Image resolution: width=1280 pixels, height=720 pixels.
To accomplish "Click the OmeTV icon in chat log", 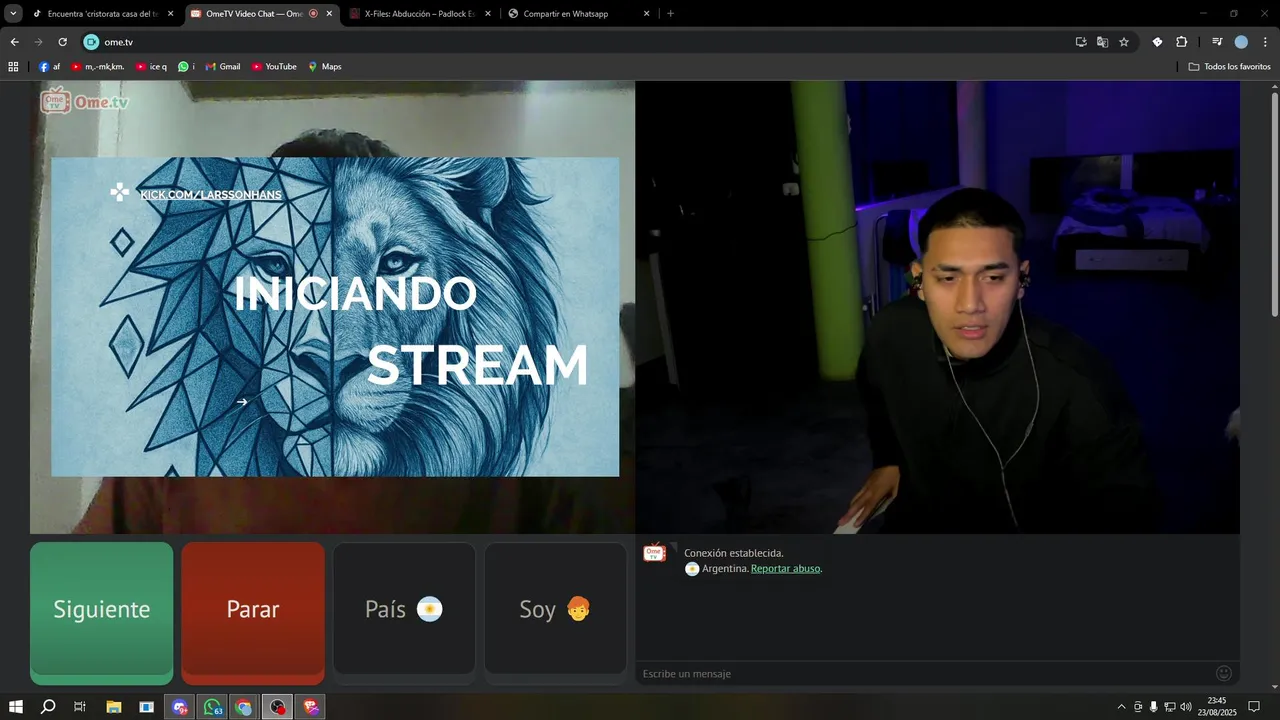I will pos(655,553).
